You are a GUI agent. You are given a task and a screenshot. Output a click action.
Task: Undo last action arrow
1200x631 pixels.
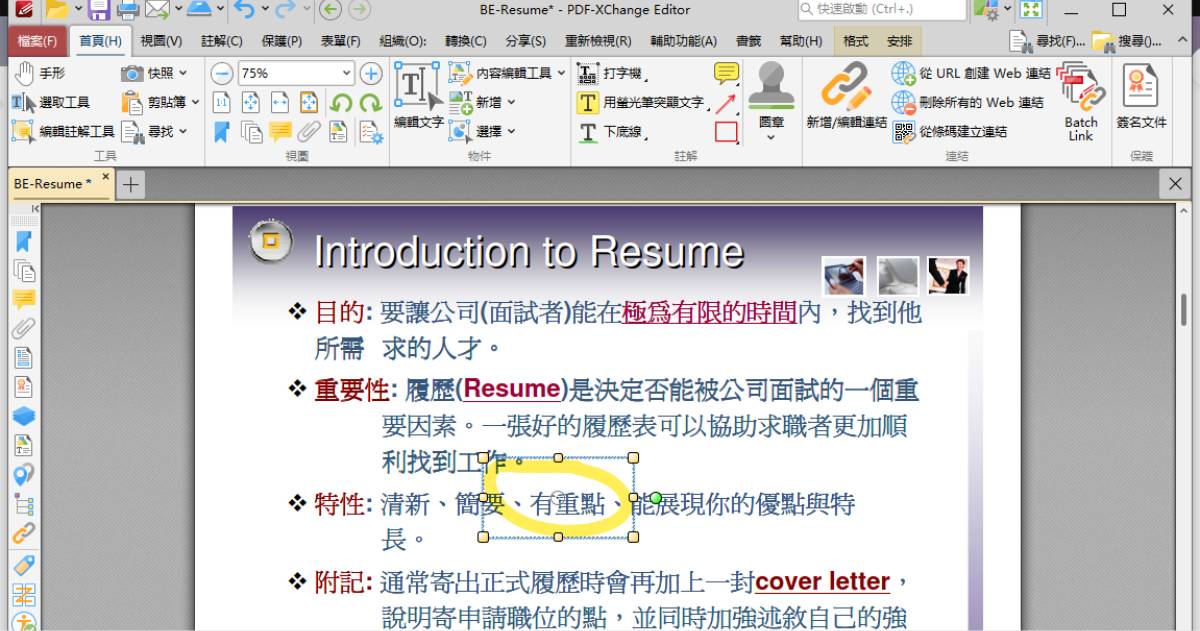point(243,11)
